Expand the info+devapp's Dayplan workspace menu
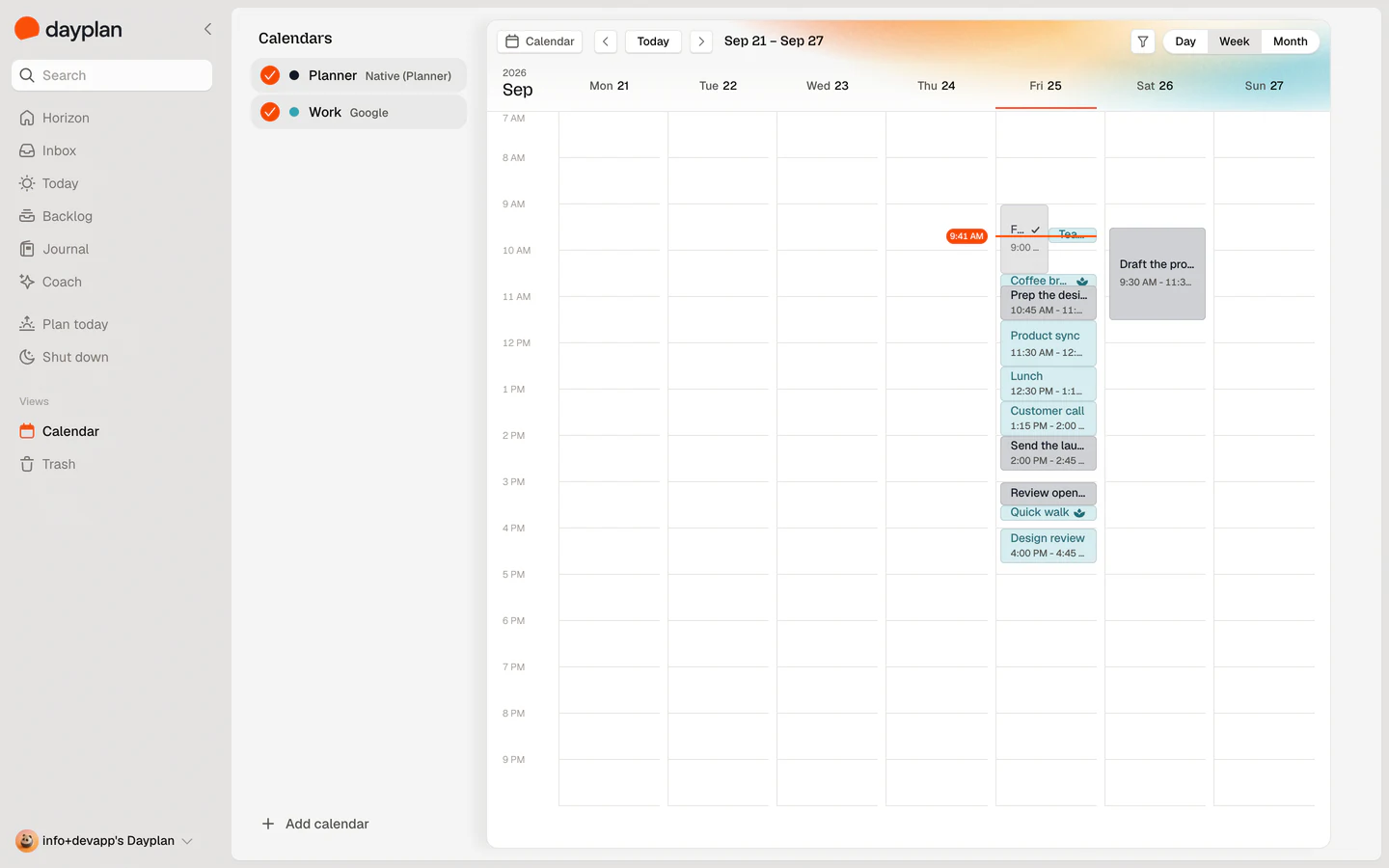Viewport: 1389px width, 868px height. pyautogui.click(x=104, y=841)
